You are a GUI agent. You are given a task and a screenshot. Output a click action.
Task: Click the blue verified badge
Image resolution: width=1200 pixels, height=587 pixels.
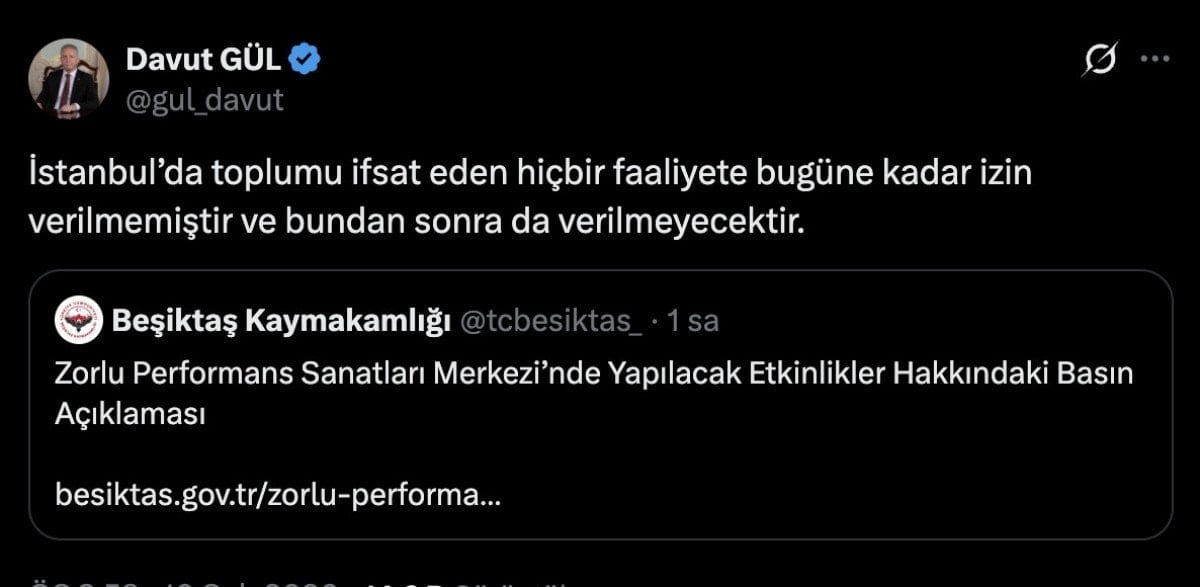pyautogui.click(x=305, y=62)
